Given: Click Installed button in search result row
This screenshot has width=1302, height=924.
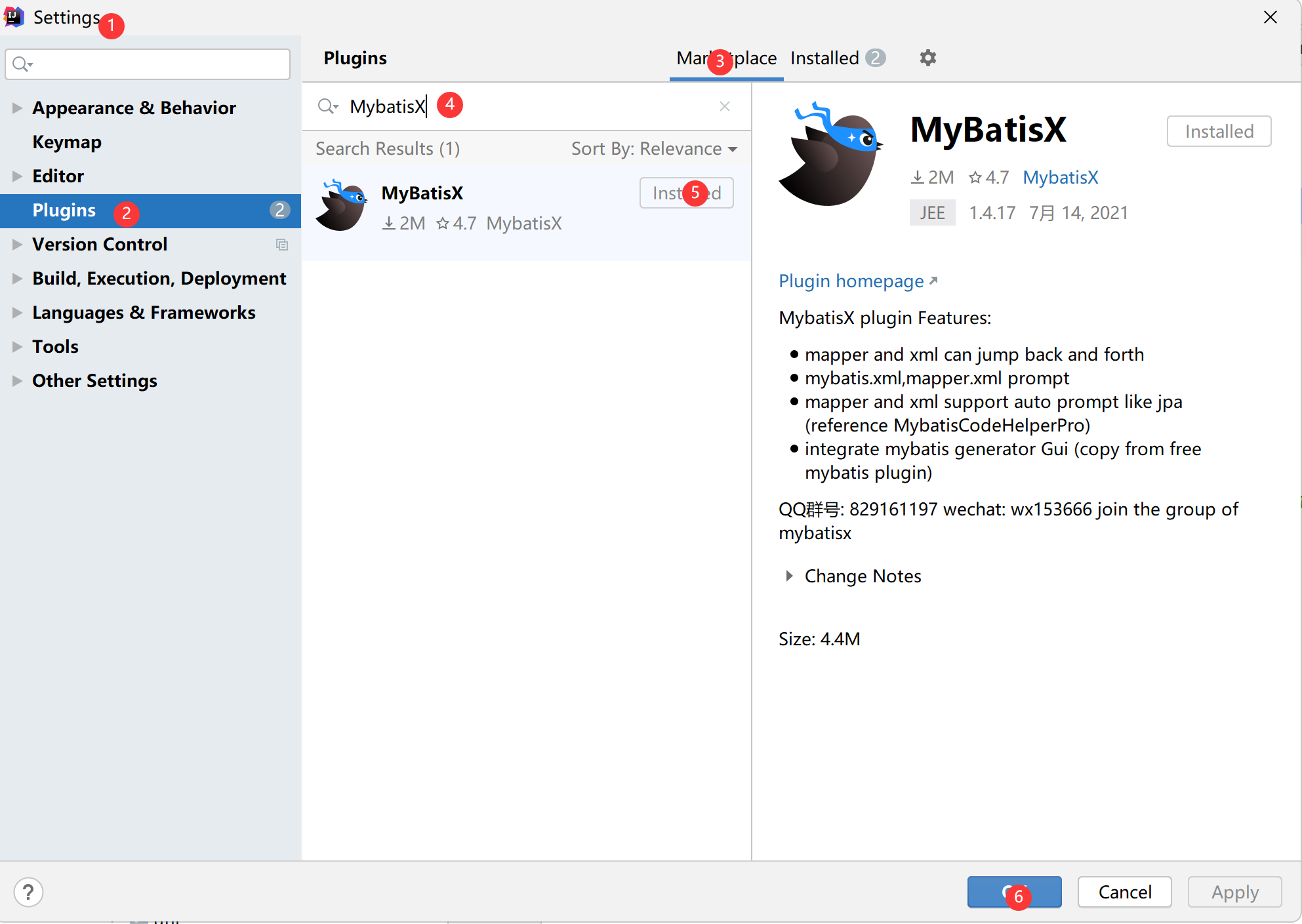Looking at the screenshot, I should click(686, 193).
